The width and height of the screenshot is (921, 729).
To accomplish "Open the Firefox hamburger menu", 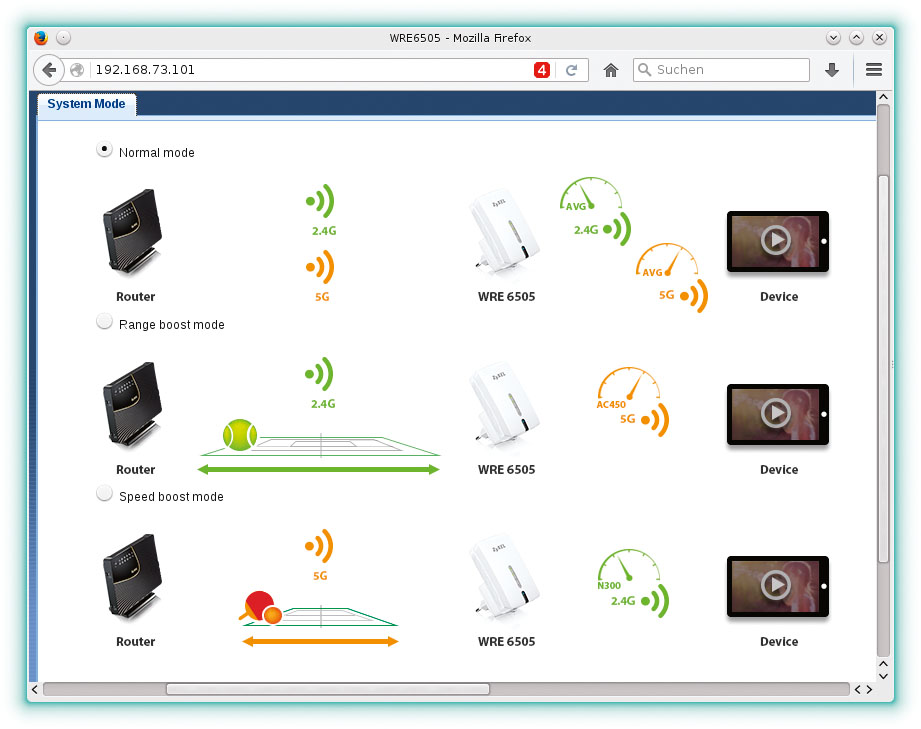I will pyautogui.click(x=874, y=70).
